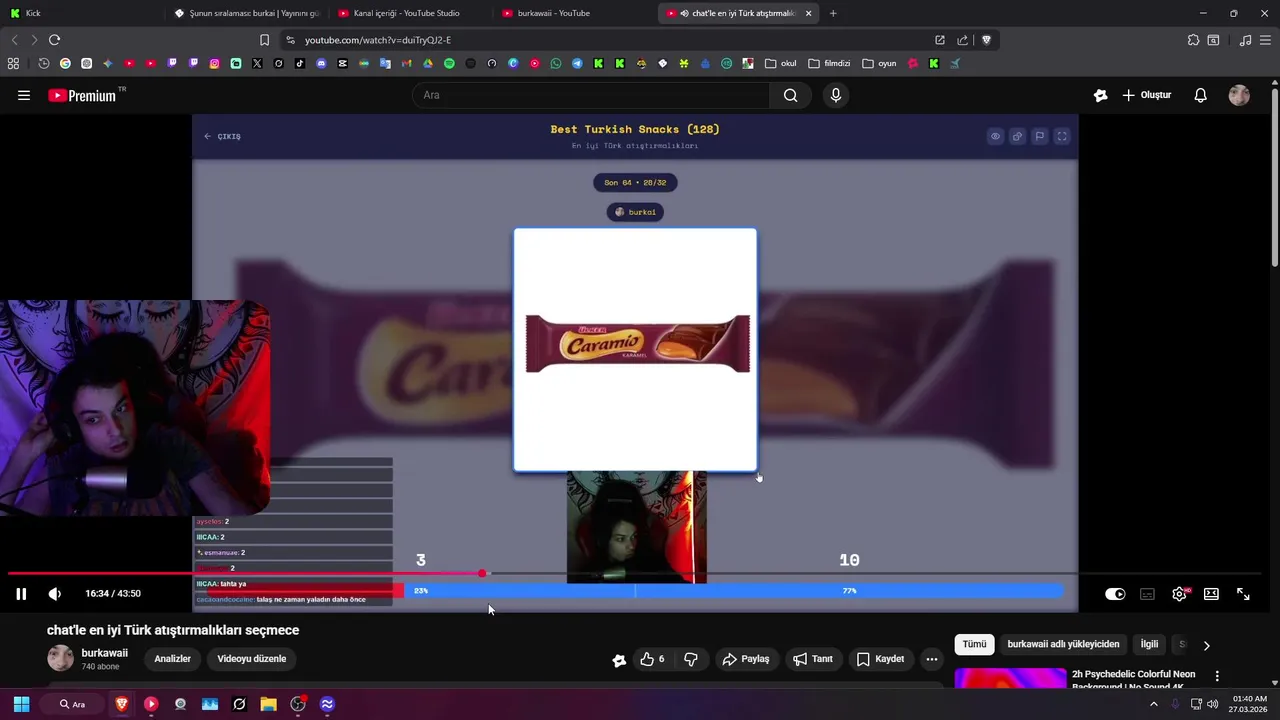The width and height of the screenshot is (1280, 720).
Task: Show next filter chips arrow
Action: (1206, 646)
